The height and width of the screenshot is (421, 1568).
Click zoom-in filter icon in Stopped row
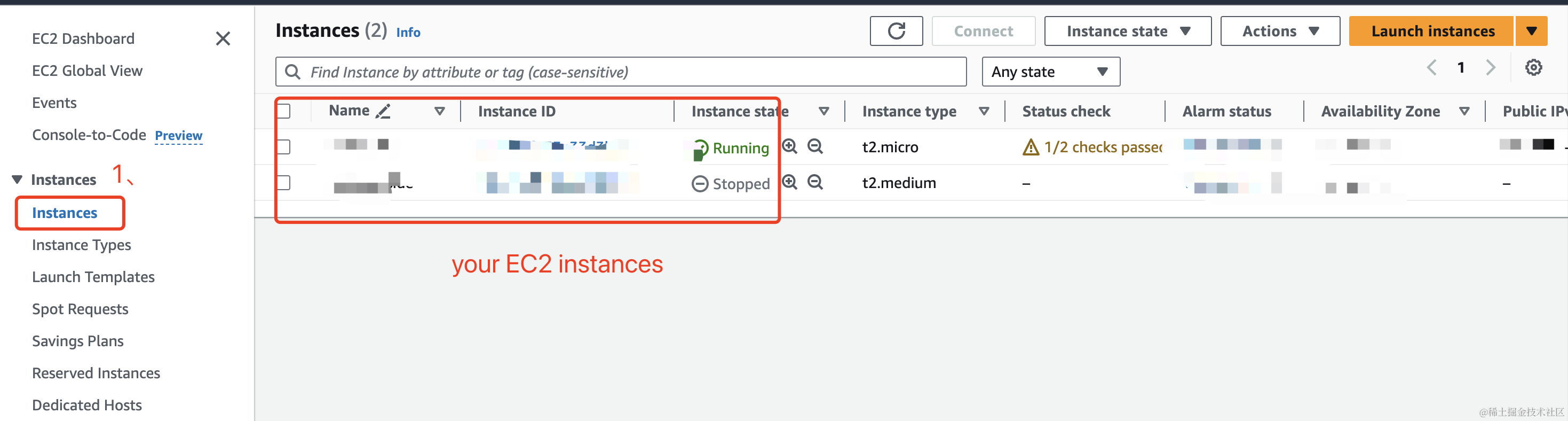coord(789,182)
